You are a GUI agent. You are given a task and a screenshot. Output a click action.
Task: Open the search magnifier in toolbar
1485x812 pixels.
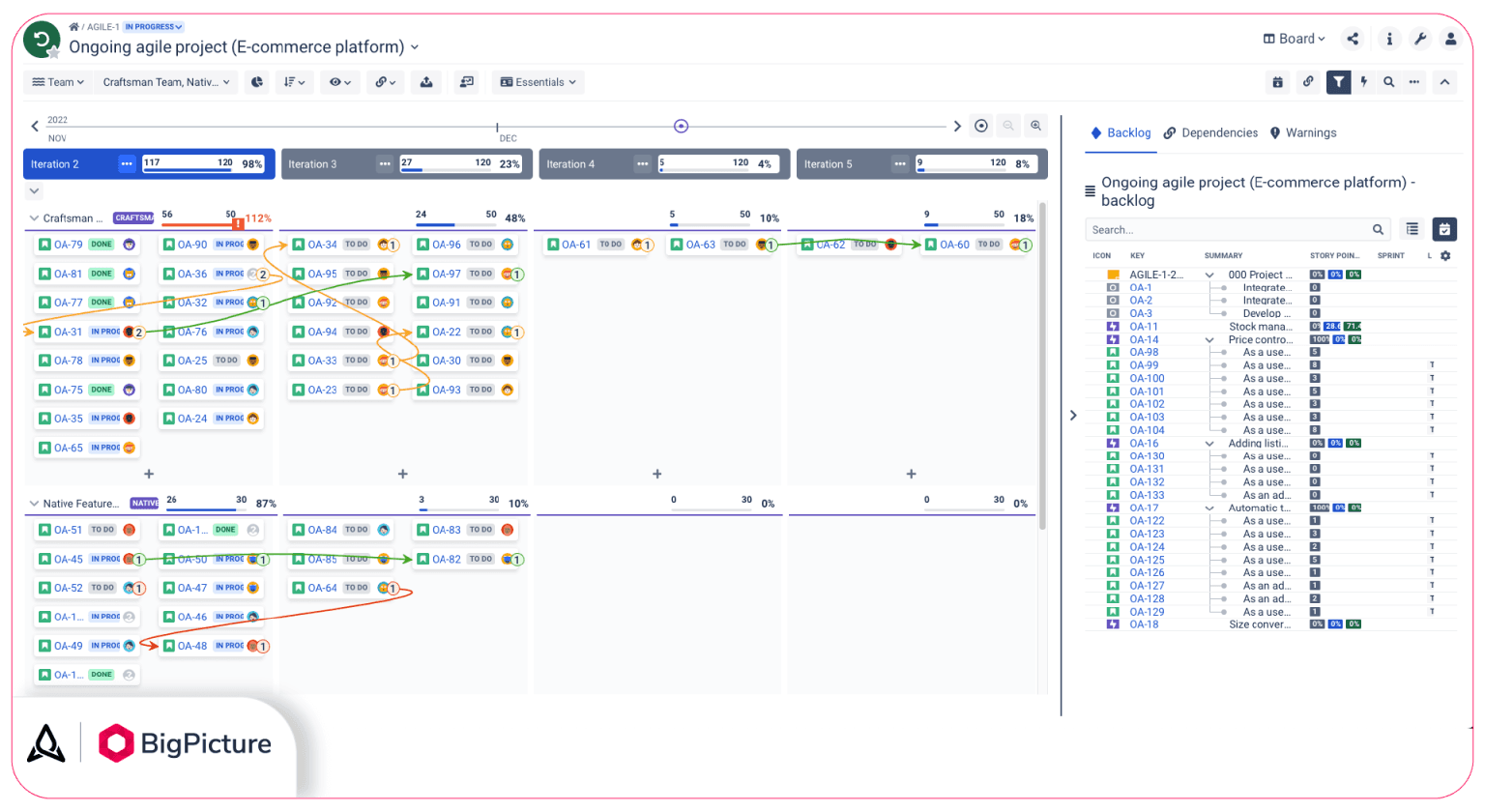(x=1388, y=82)
